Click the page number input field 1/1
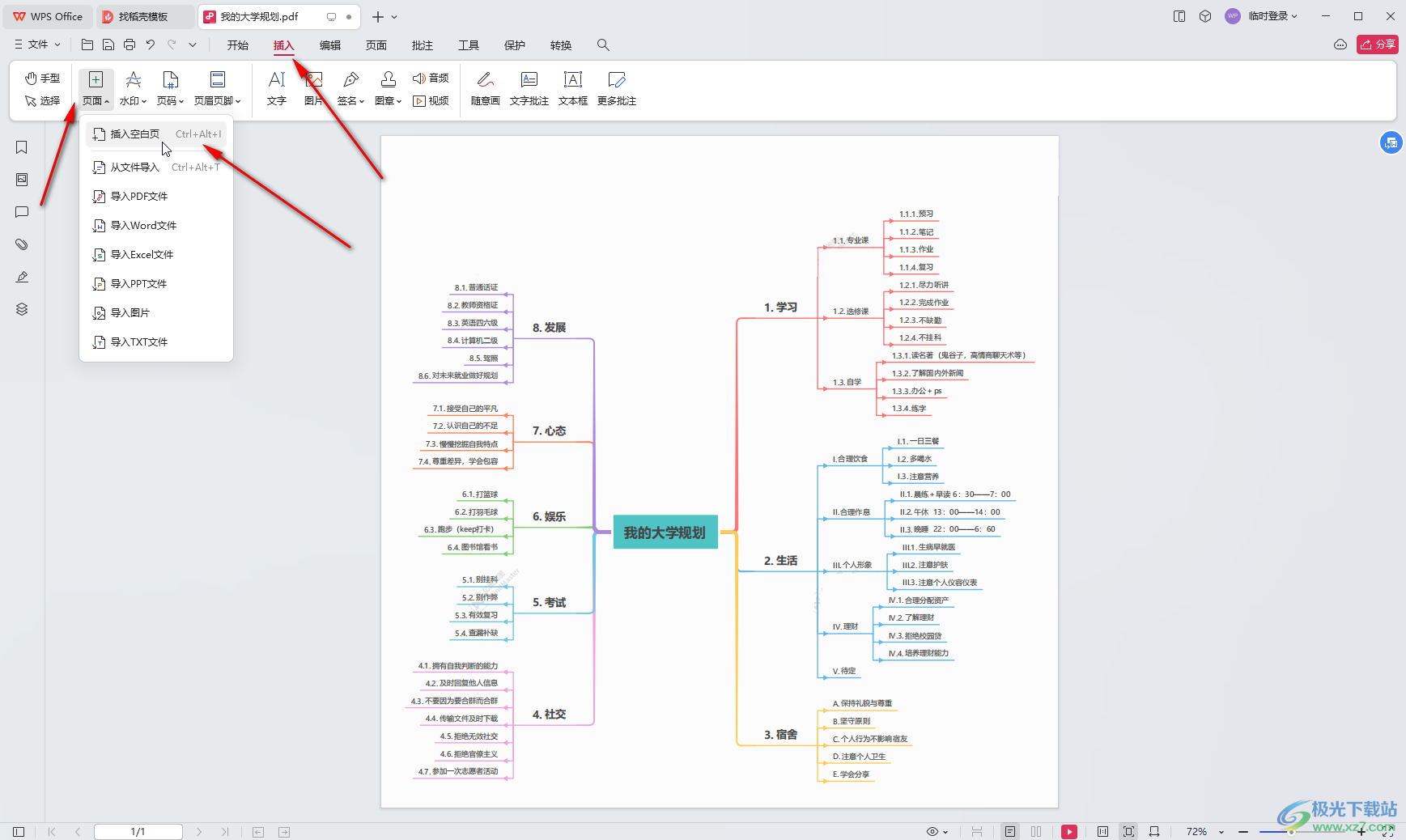 click(138, 831)
